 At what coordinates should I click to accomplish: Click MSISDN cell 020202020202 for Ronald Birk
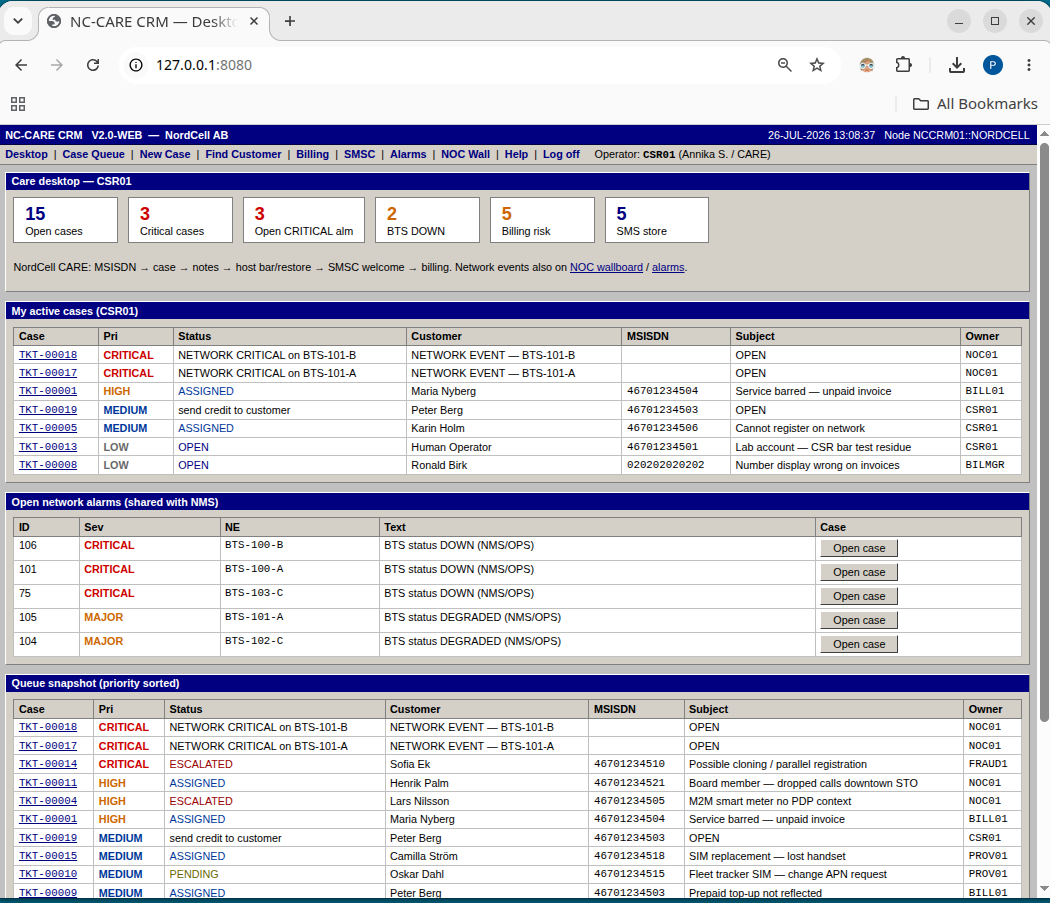click(x=676, y=465)
